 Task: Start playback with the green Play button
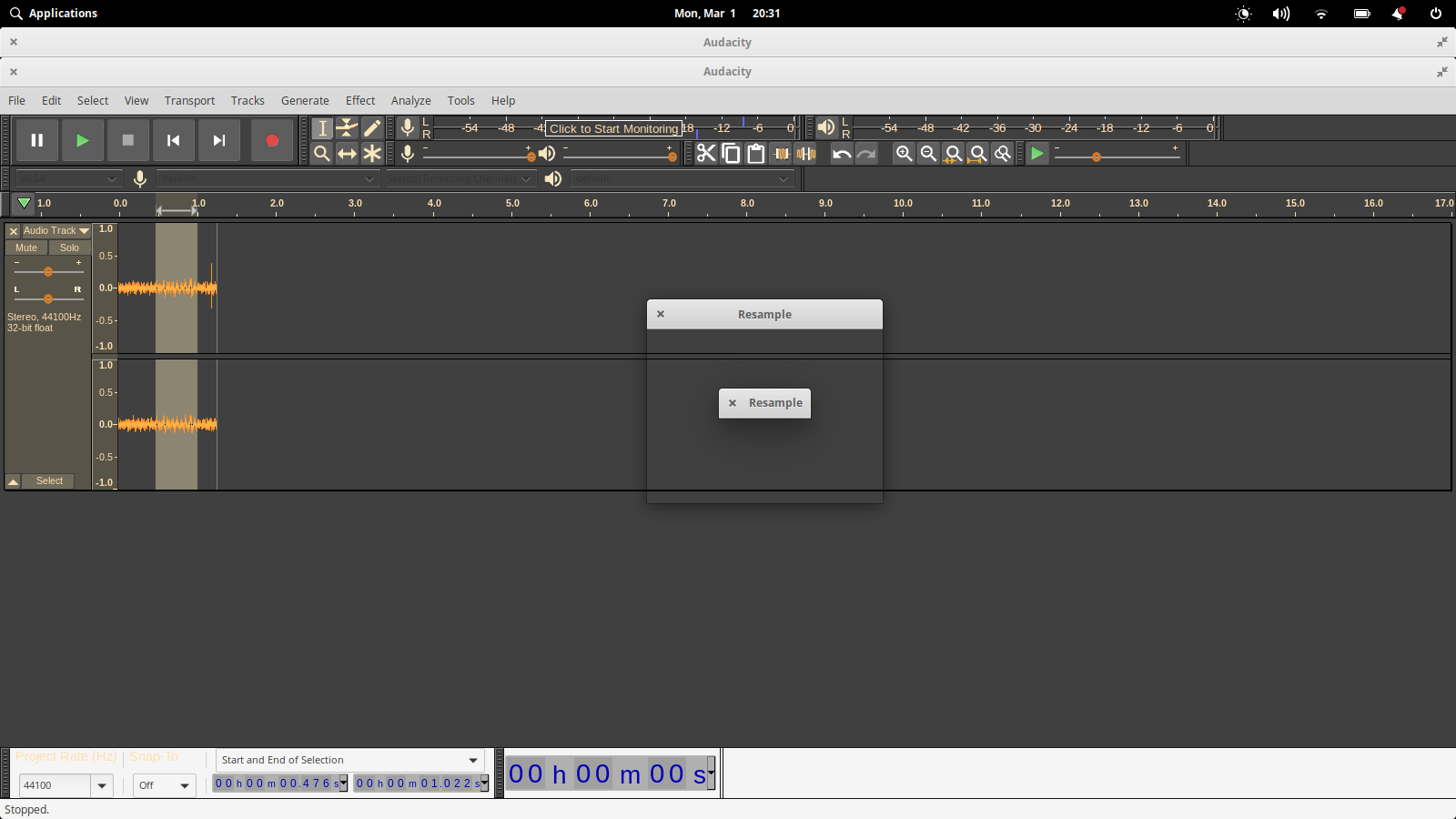tap(82, 140)
